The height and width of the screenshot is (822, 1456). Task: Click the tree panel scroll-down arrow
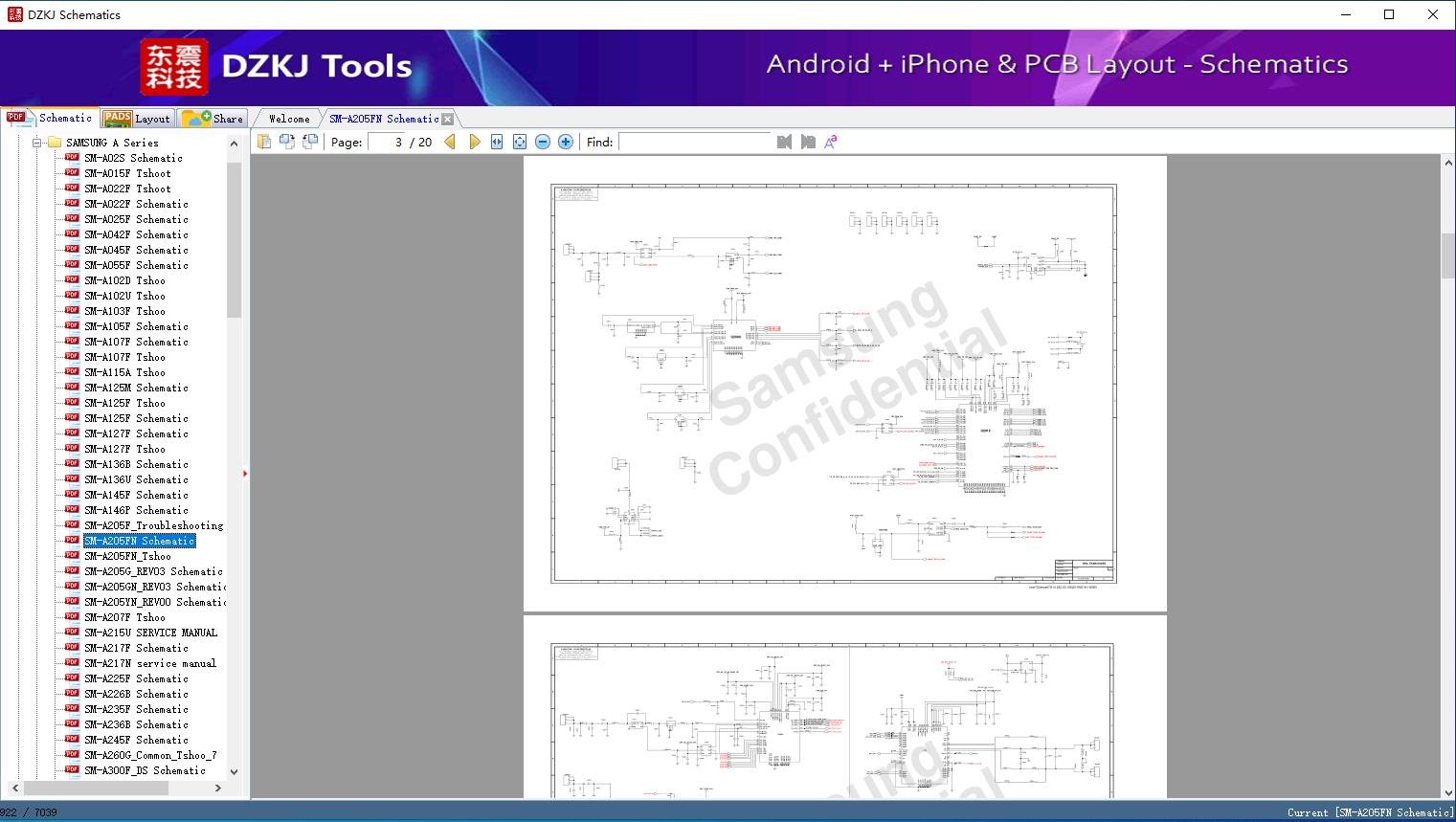coord(235,772)
